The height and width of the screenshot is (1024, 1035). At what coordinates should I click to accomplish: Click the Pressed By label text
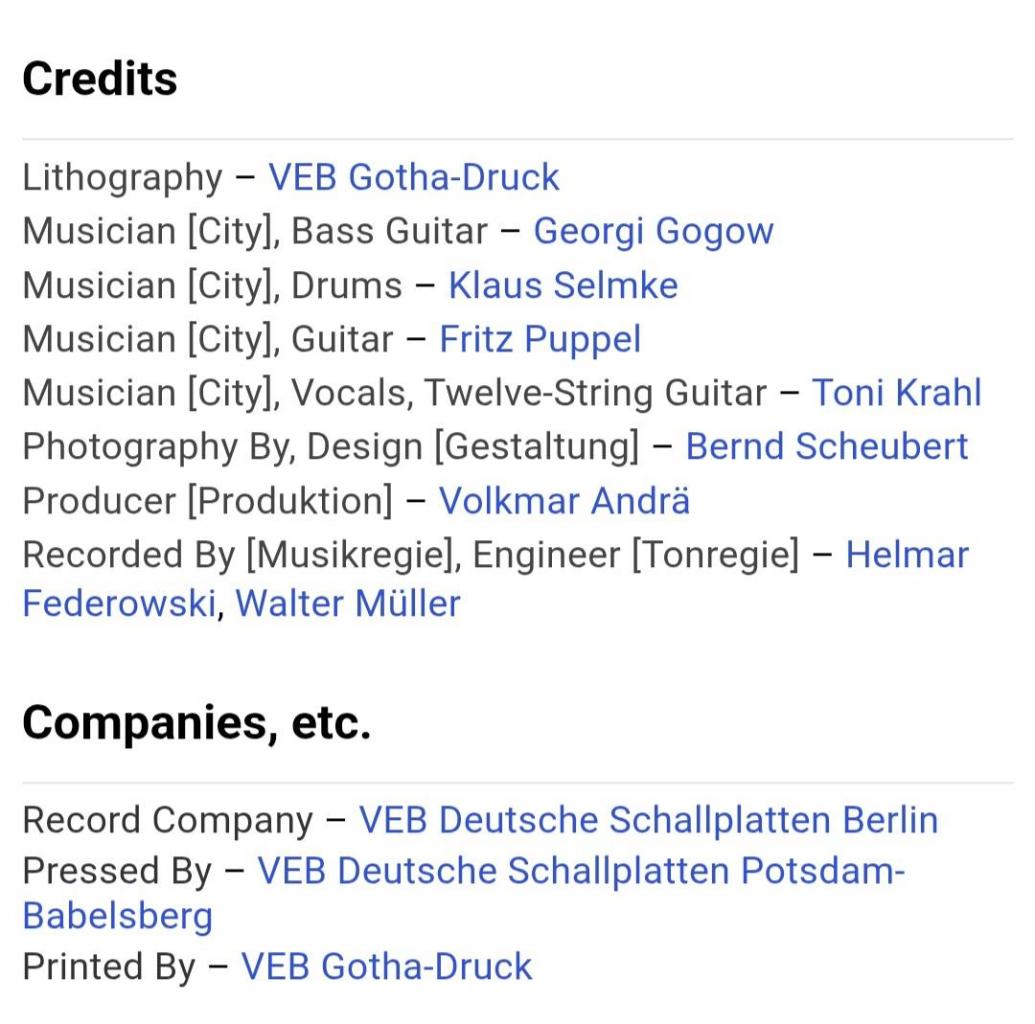point(117,872)
